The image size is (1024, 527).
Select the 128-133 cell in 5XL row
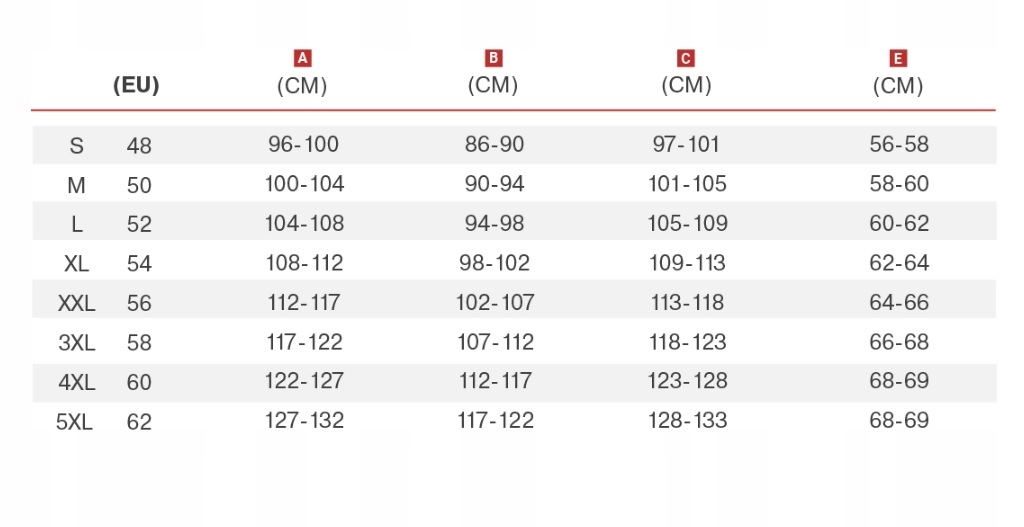pyautogui.click(x=687, y=420)
